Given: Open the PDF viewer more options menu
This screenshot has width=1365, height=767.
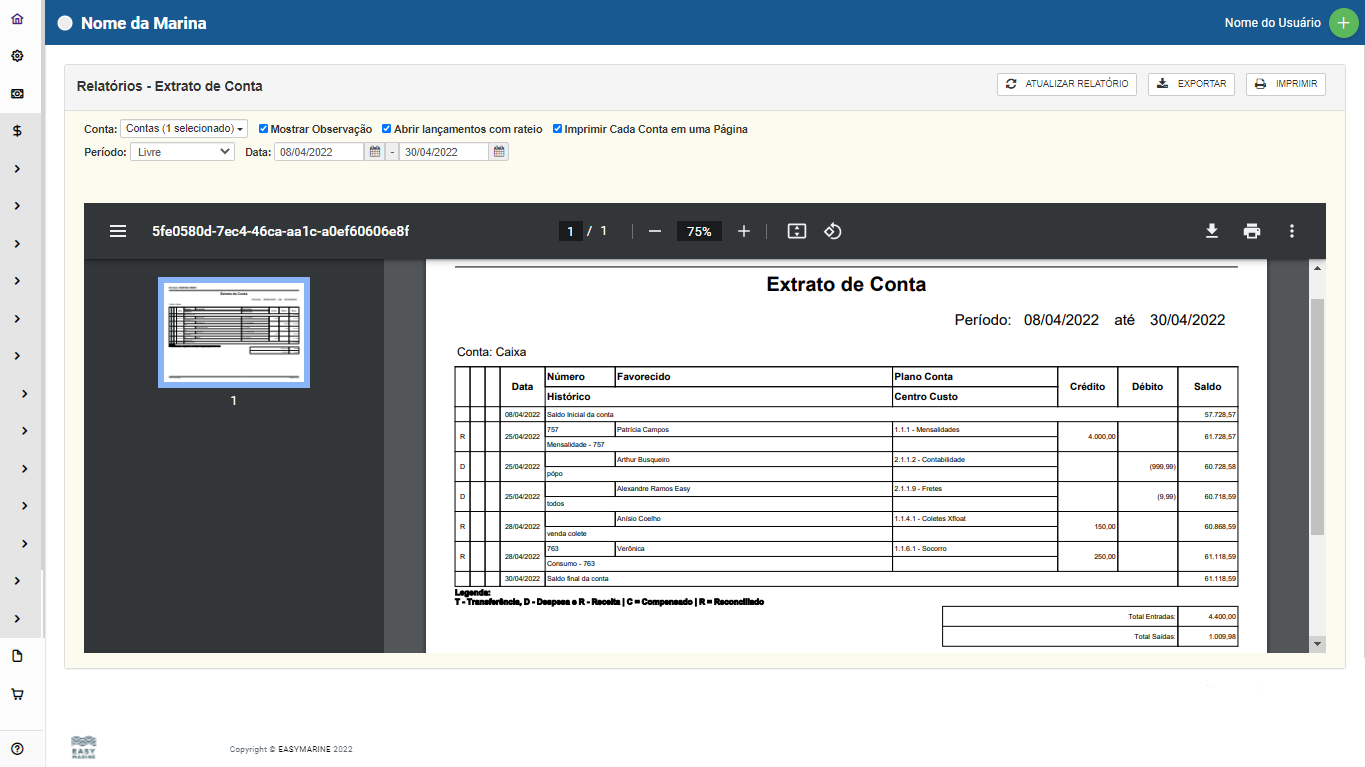Looking at the screenshot, I should (1291, 231).
